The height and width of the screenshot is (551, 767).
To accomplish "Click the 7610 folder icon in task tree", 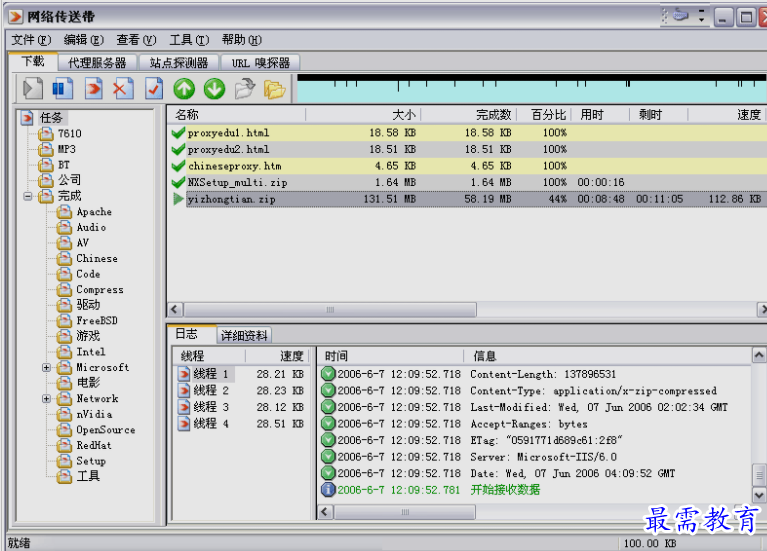I will point(46,134).
